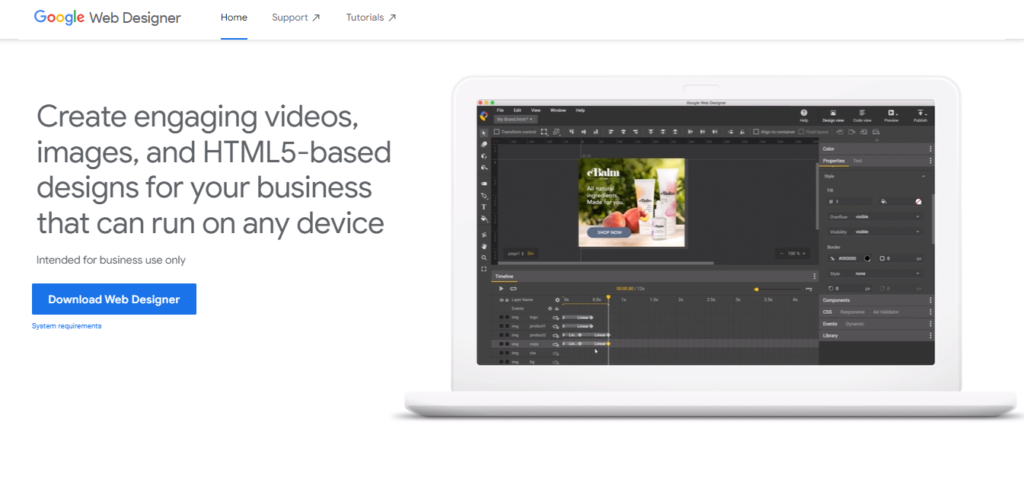Toggle the timeline loop icon
This screenshot has height=480, width=1024.
(513, 288)
